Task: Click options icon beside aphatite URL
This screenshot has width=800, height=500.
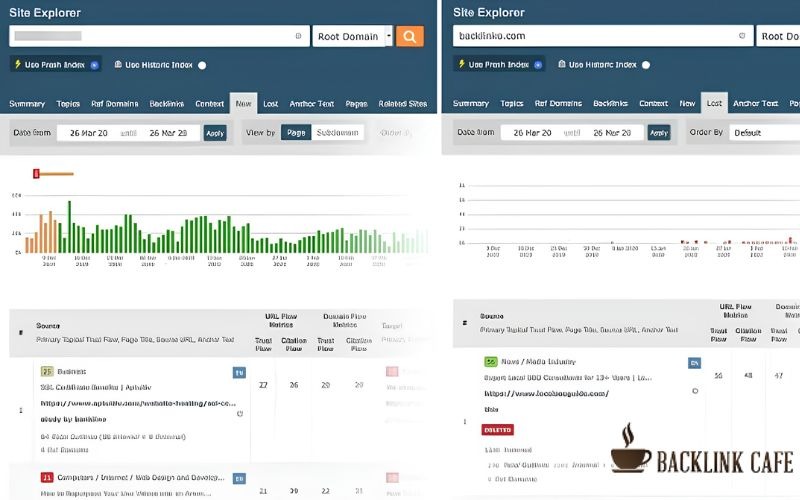Action: coord(240,414)
